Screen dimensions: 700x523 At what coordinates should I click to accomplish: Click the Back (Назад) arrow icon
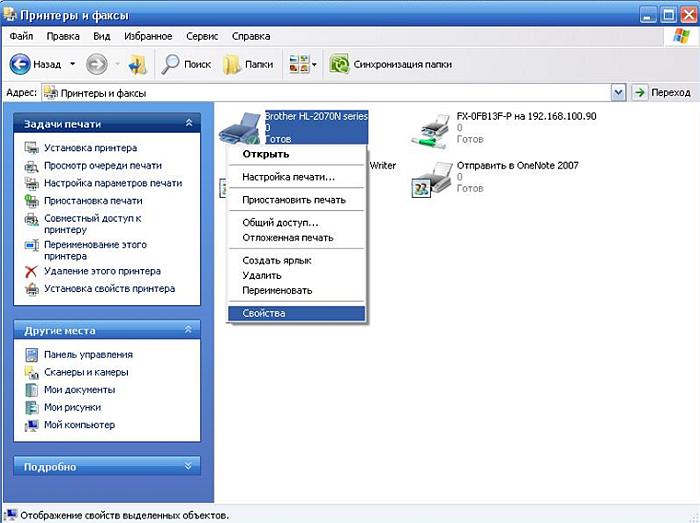tap(20, 64)
